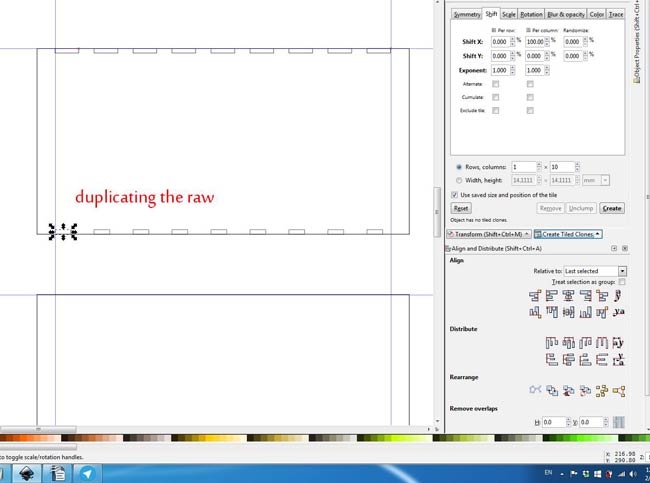The height and width of the screenshot is (483, 650).
Task: Click the Remove overlaps apply button
Action: point(618,422)
